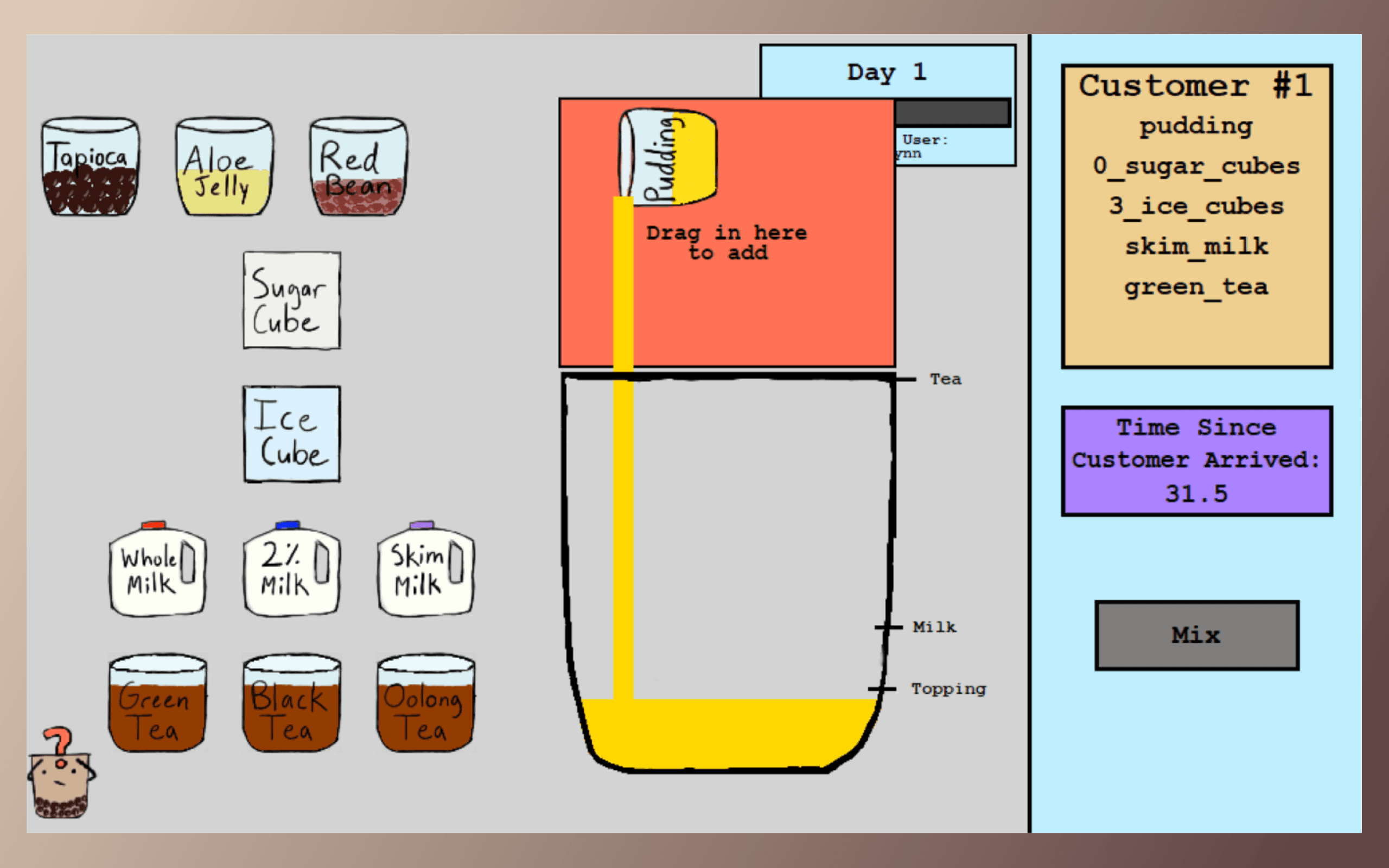Click the 'Milk' fill-level label
The height and width of the screenshot is (868, 1389).
click(x=934, y=627)
